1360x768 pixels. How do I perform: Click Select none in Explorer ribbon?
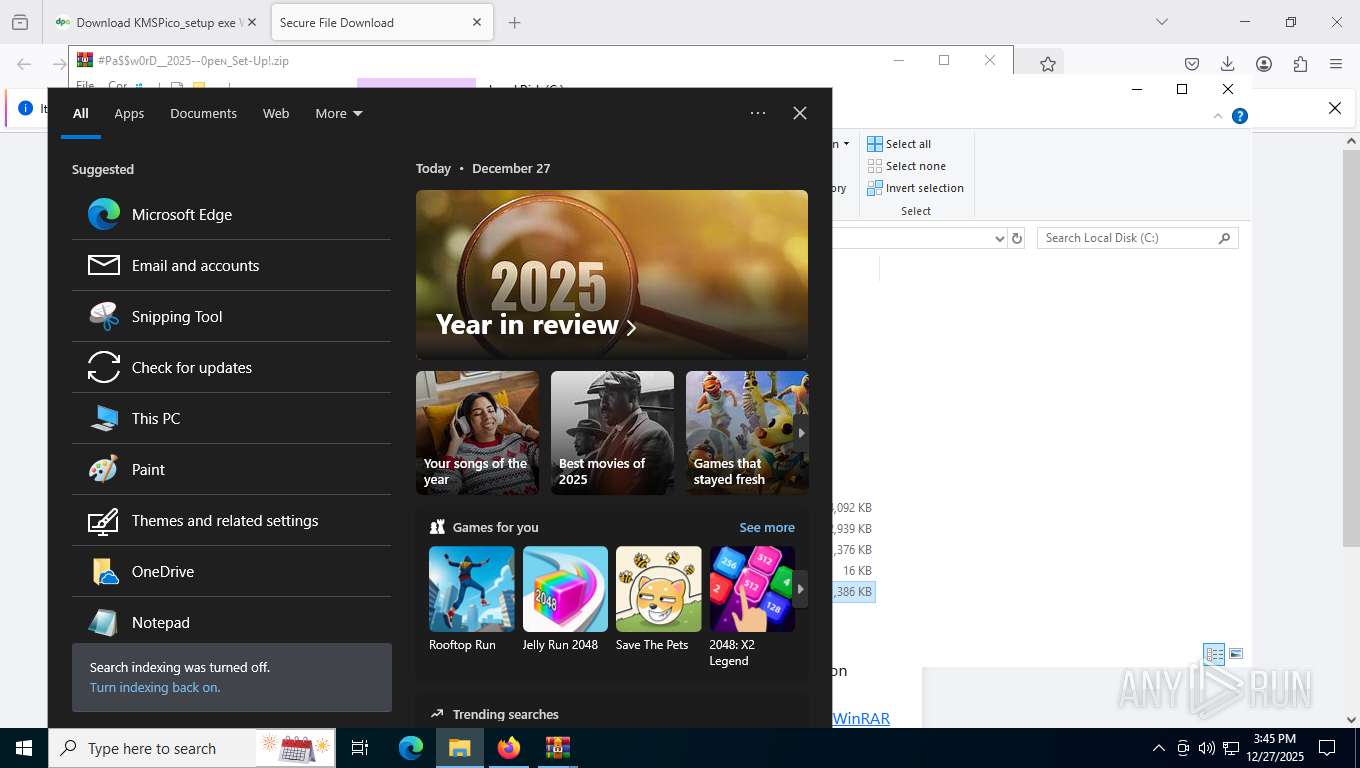(x=906, y=166)
